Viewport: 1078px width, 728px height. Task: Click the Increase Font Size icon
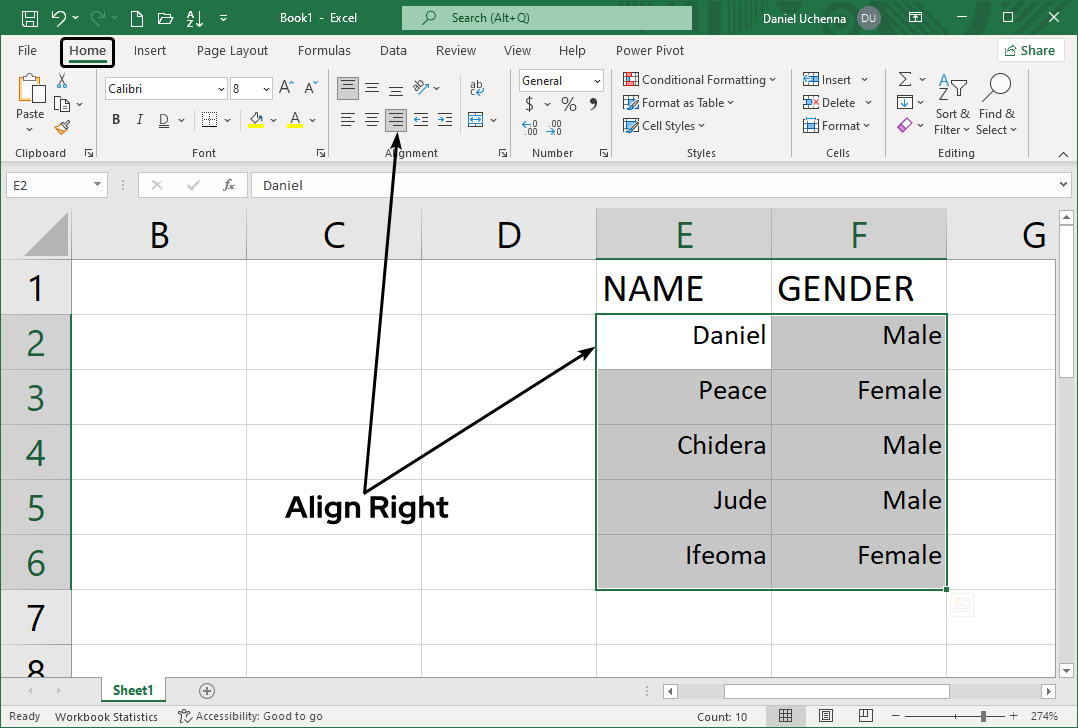(x=286, y=88)
